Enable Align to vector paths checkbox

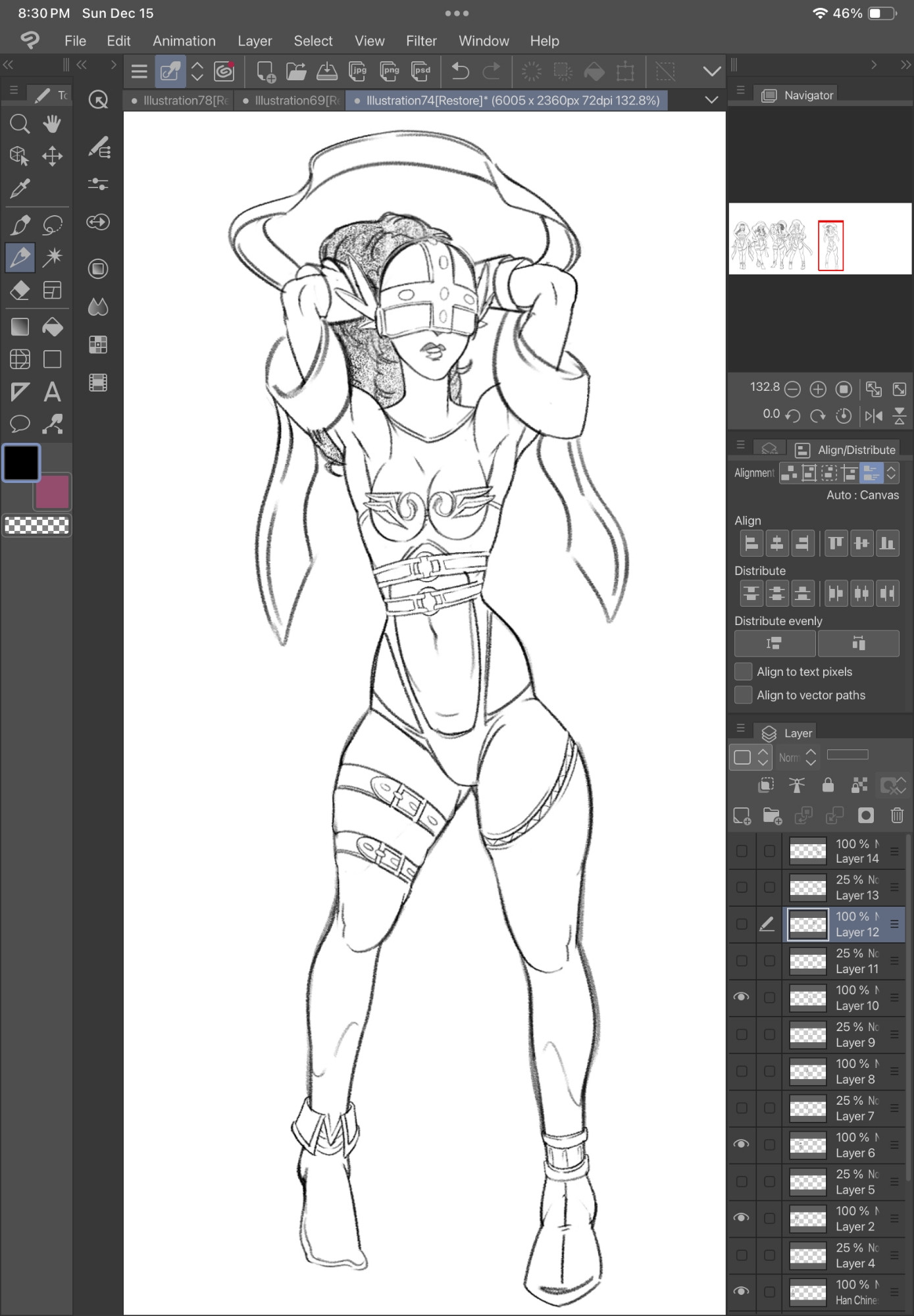click(743, 695)
